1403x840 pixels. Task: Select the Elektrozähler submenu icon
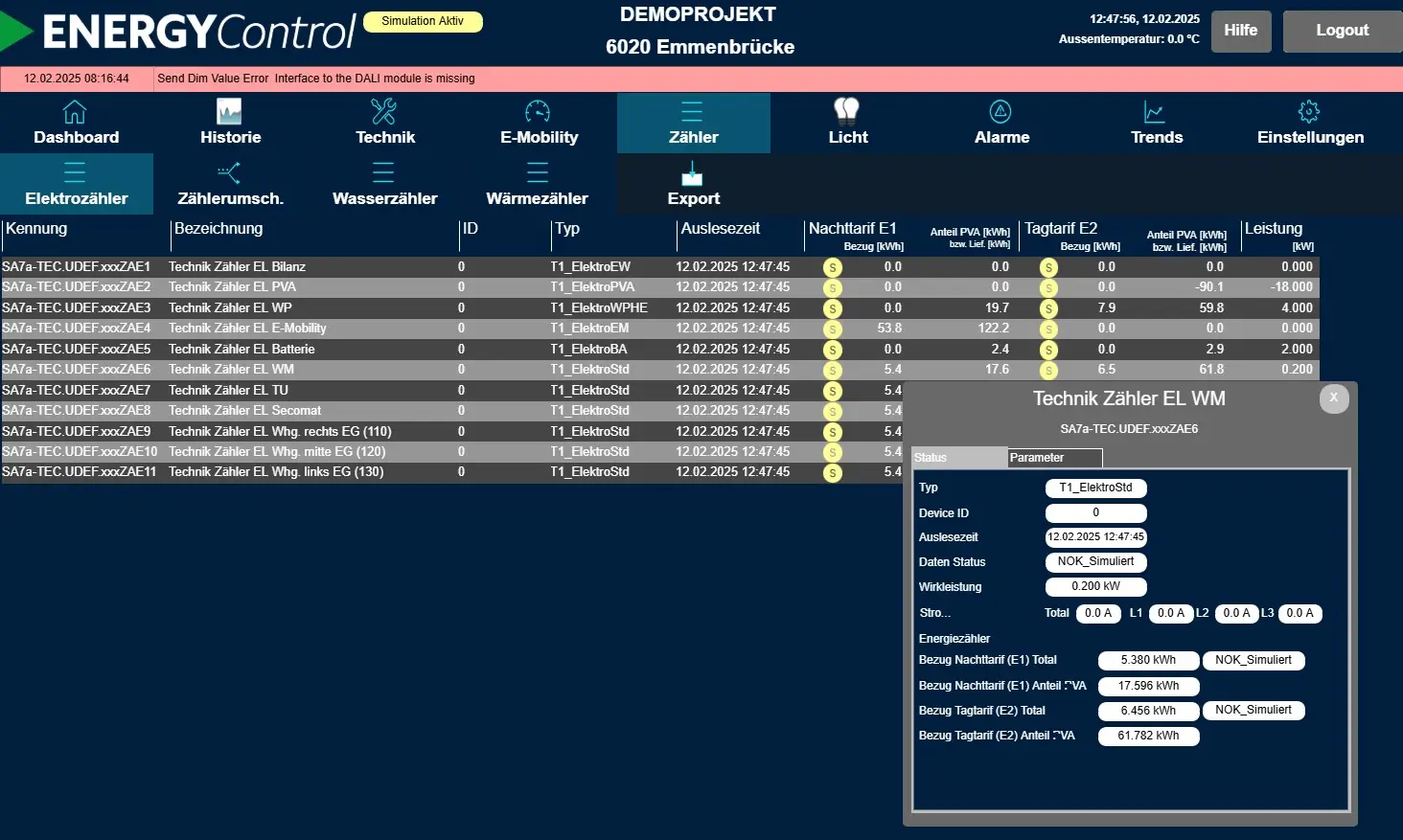pos(75,172)
